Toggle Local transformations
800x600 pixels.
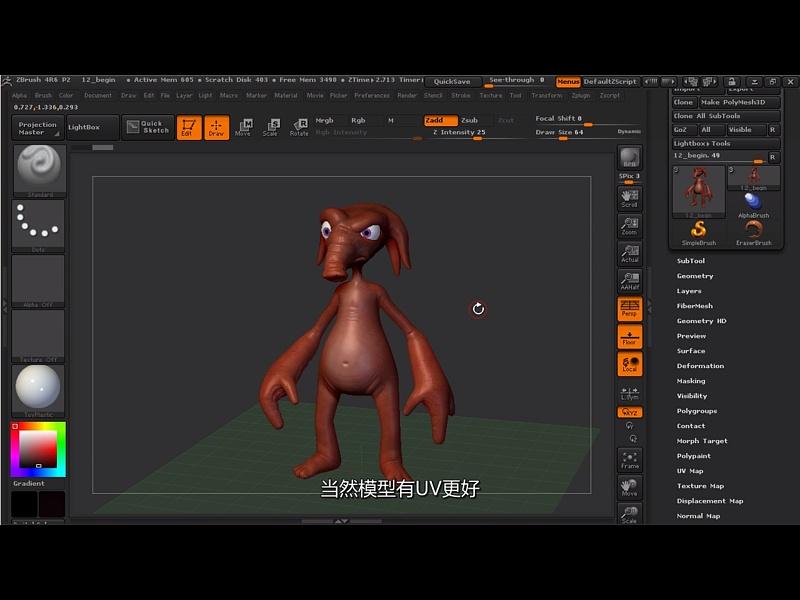point(630,364)
